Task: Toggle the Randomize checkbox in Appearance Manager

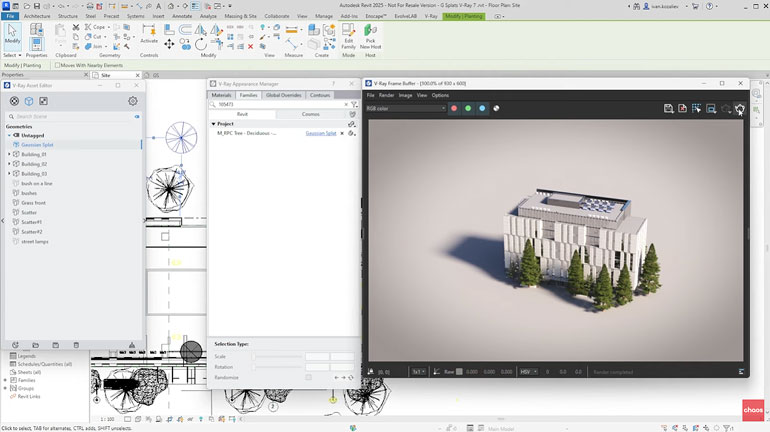Action: coord(308,378)
